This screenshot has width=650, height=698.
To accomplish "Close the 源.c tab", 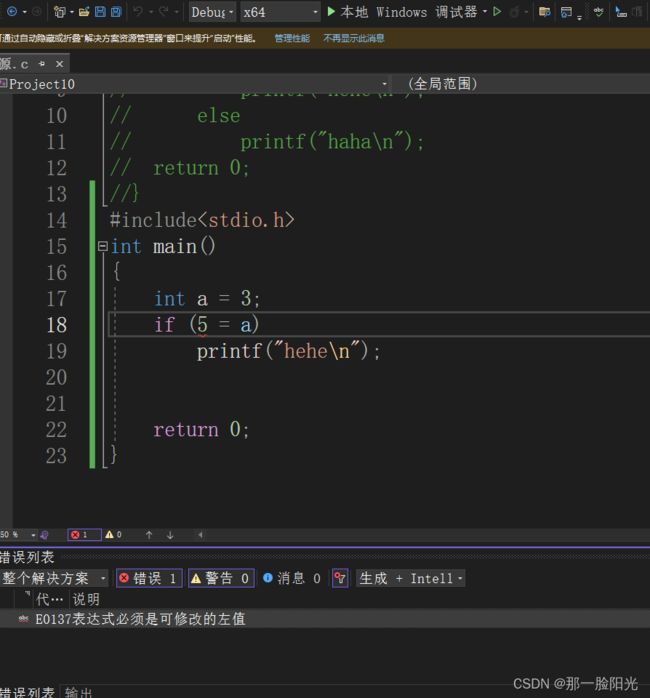I will [x=59, y=64].
